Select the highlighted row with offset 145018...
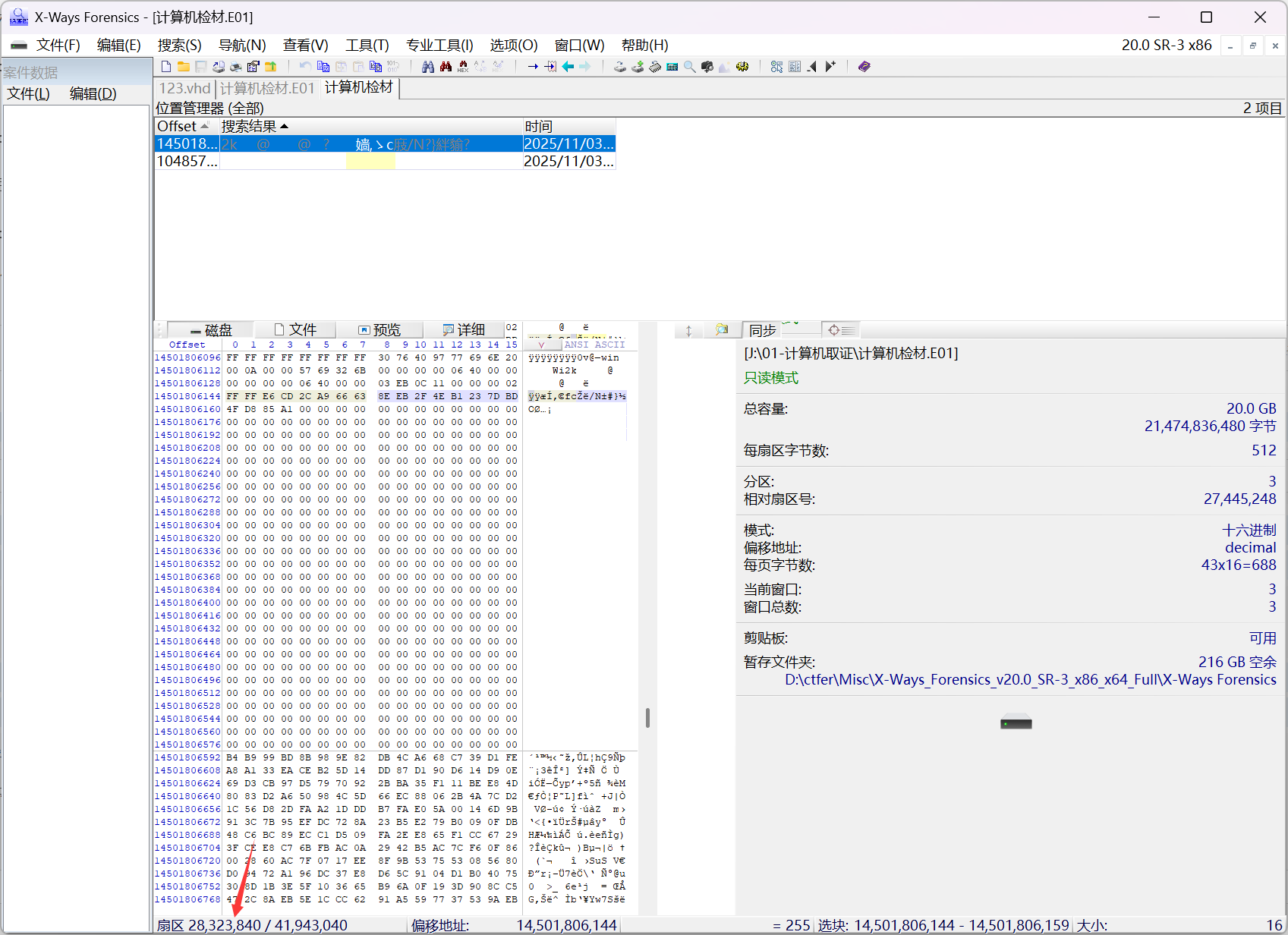 pyautogui.click(x=385, y=144)
